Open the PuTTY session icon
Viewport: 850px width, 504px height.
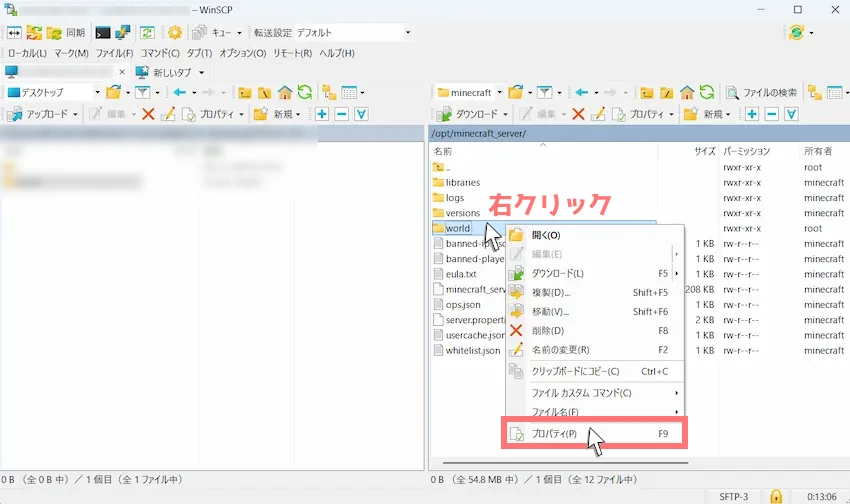[x=123, y=33]
